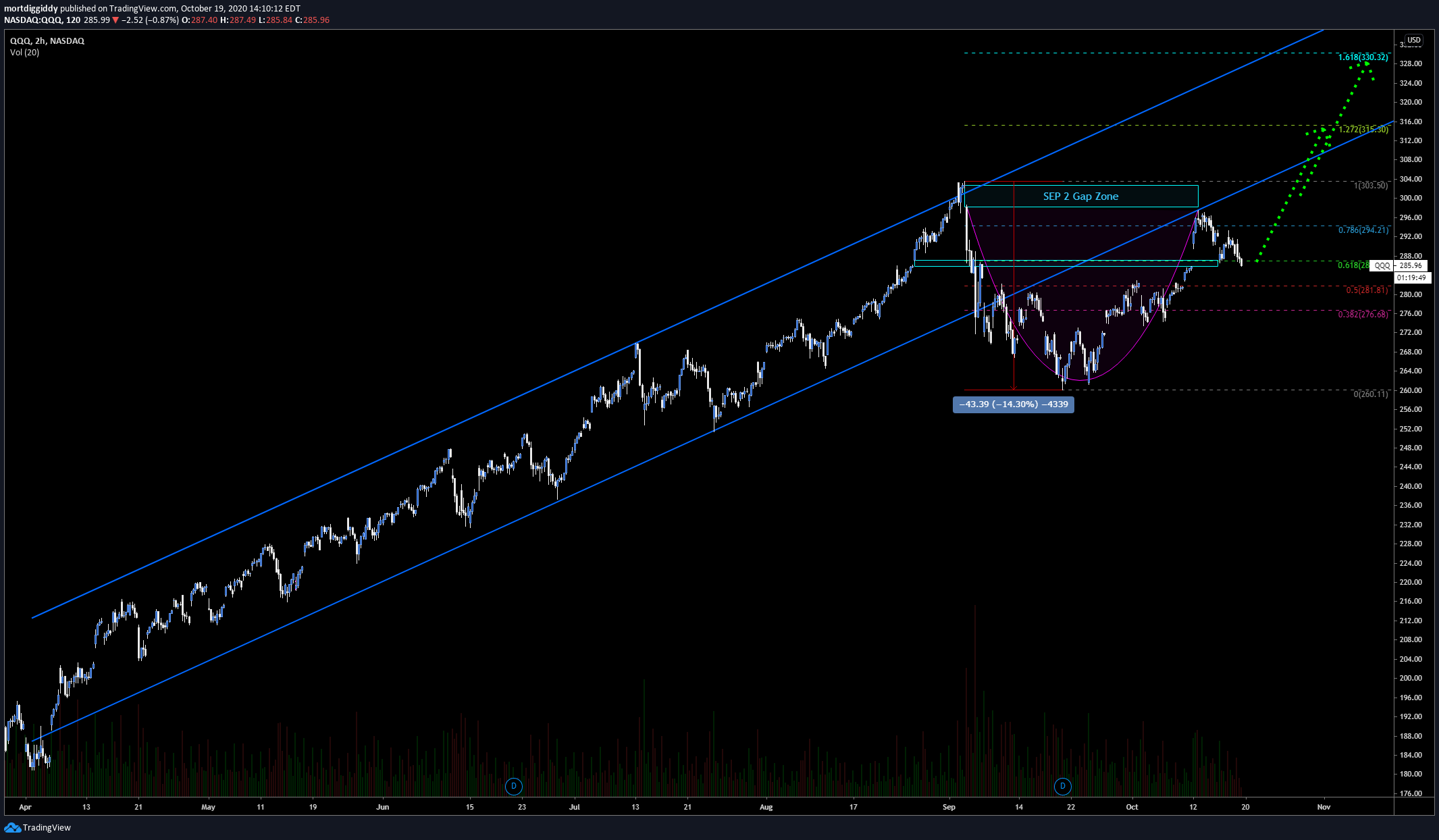
Task: Click the Jun label on time axis
Action: (x=383, y=807)
